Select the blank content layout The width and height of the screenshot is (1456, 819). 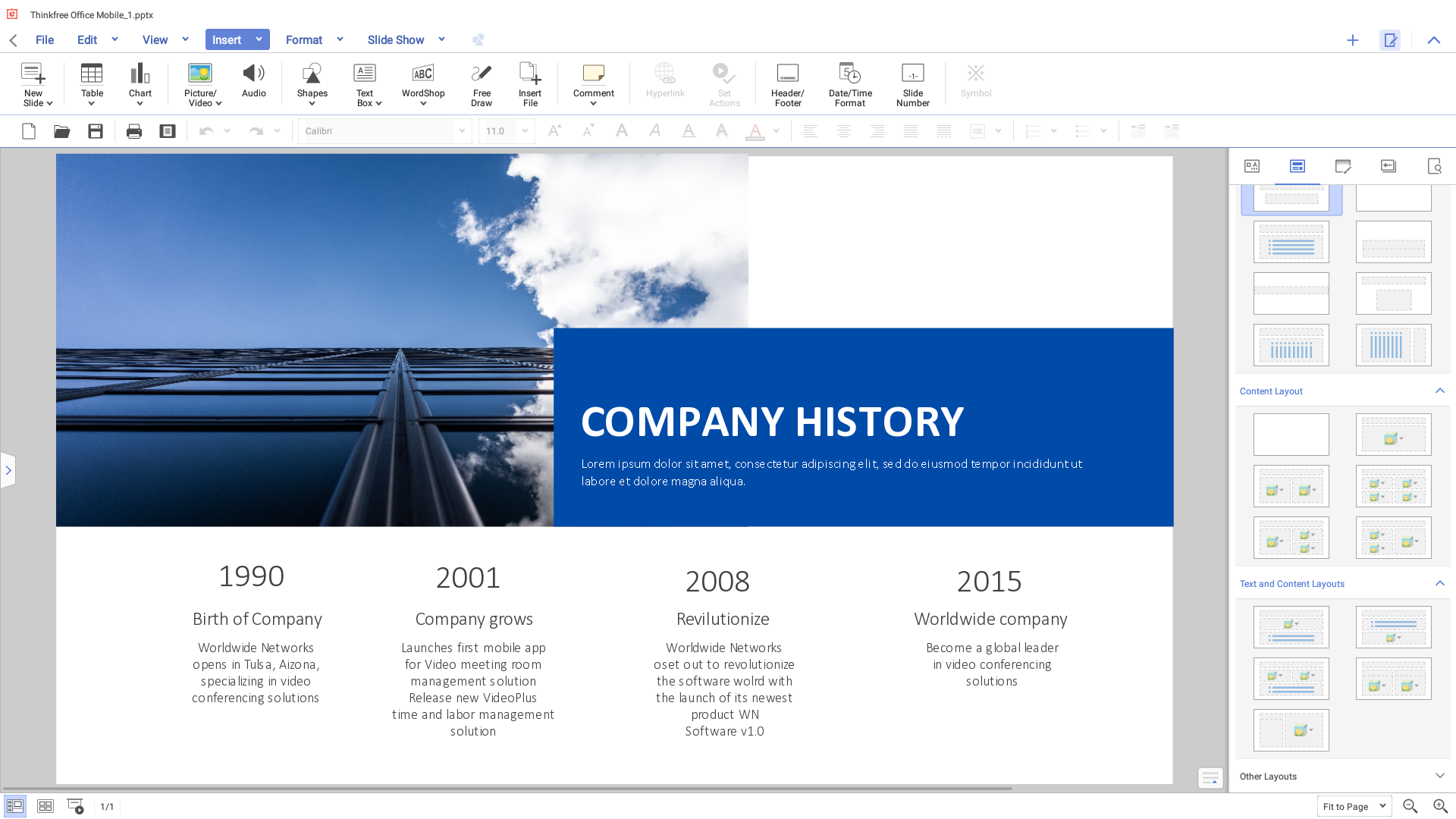click(1291, 435)
